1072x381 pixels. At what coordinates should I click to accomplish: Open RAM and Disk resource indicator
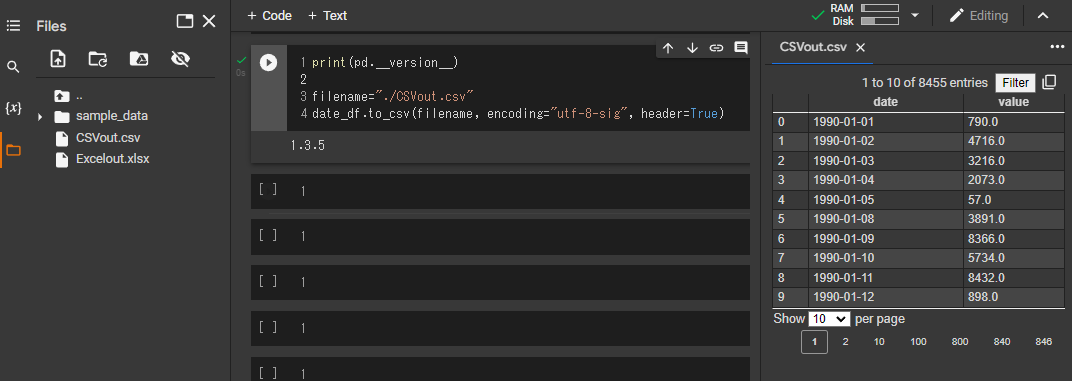(x=866, y=14)
